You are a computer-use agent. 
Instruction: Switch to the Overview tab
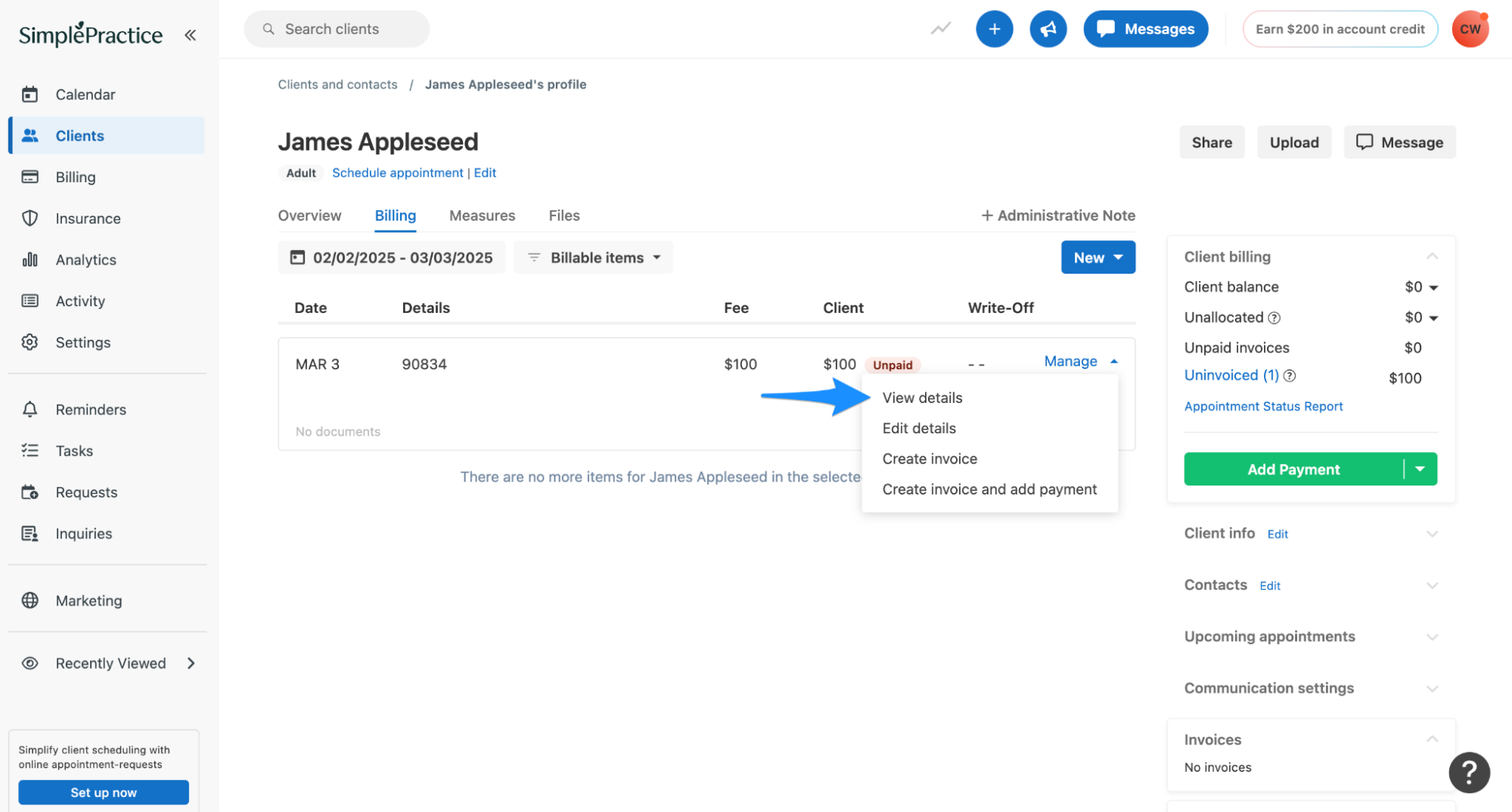(309, 215)
